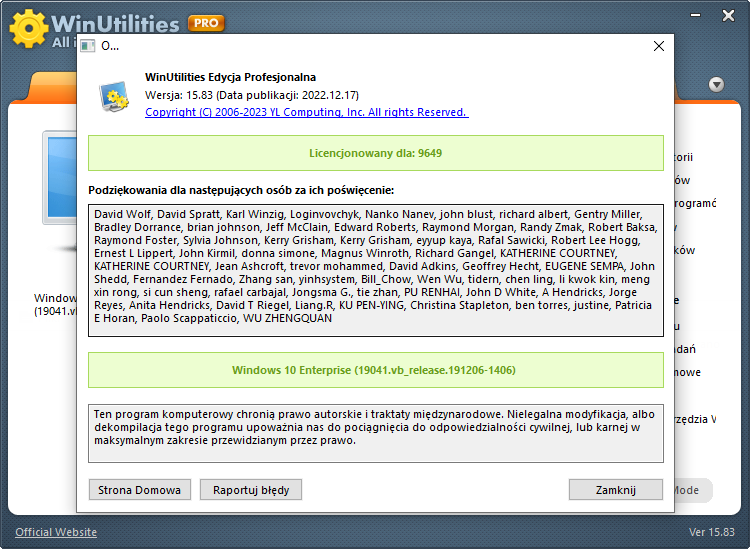
Task: Click the WinUtilities Edycja Profesjonalna heading
Action: (230, 77)
